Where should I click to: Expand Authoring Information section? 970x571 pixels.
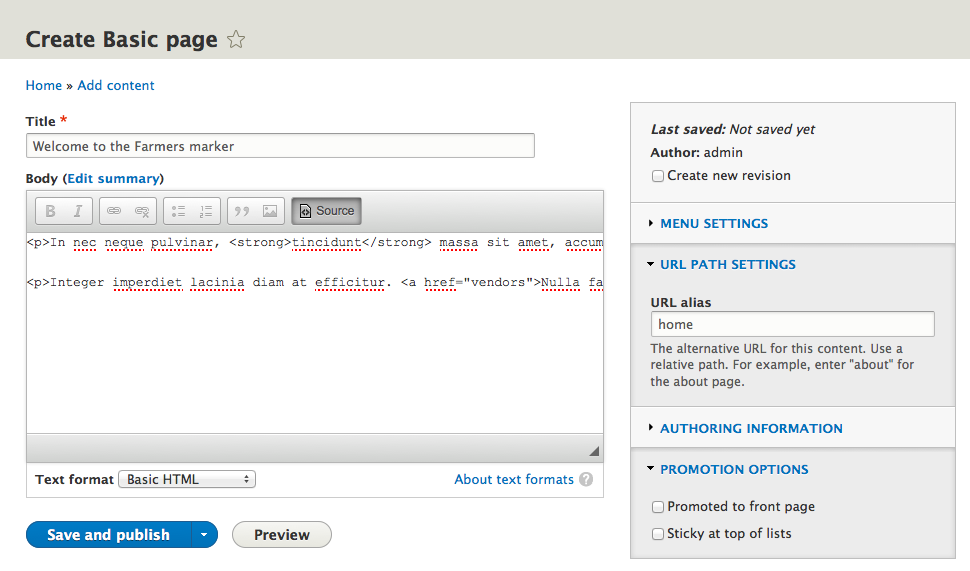pos(751,428)
